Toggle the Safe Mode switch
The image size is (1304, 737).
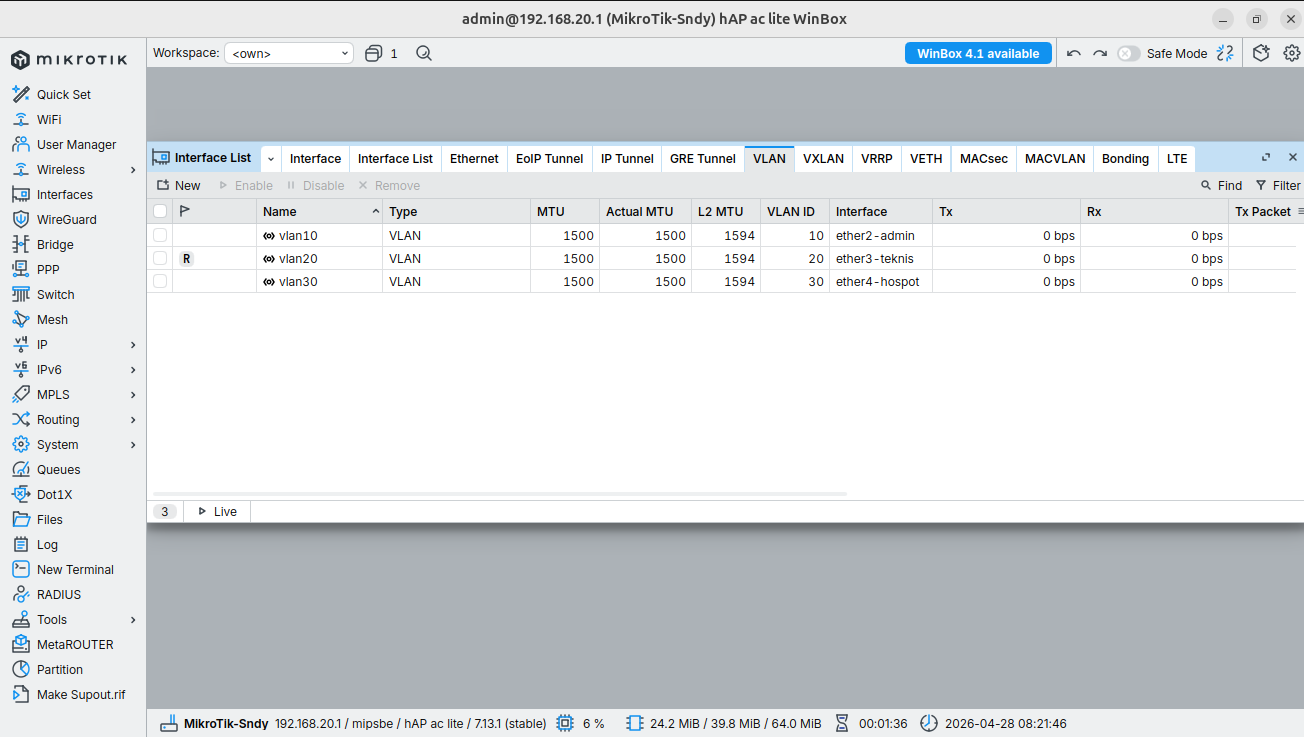point(1129,53)
